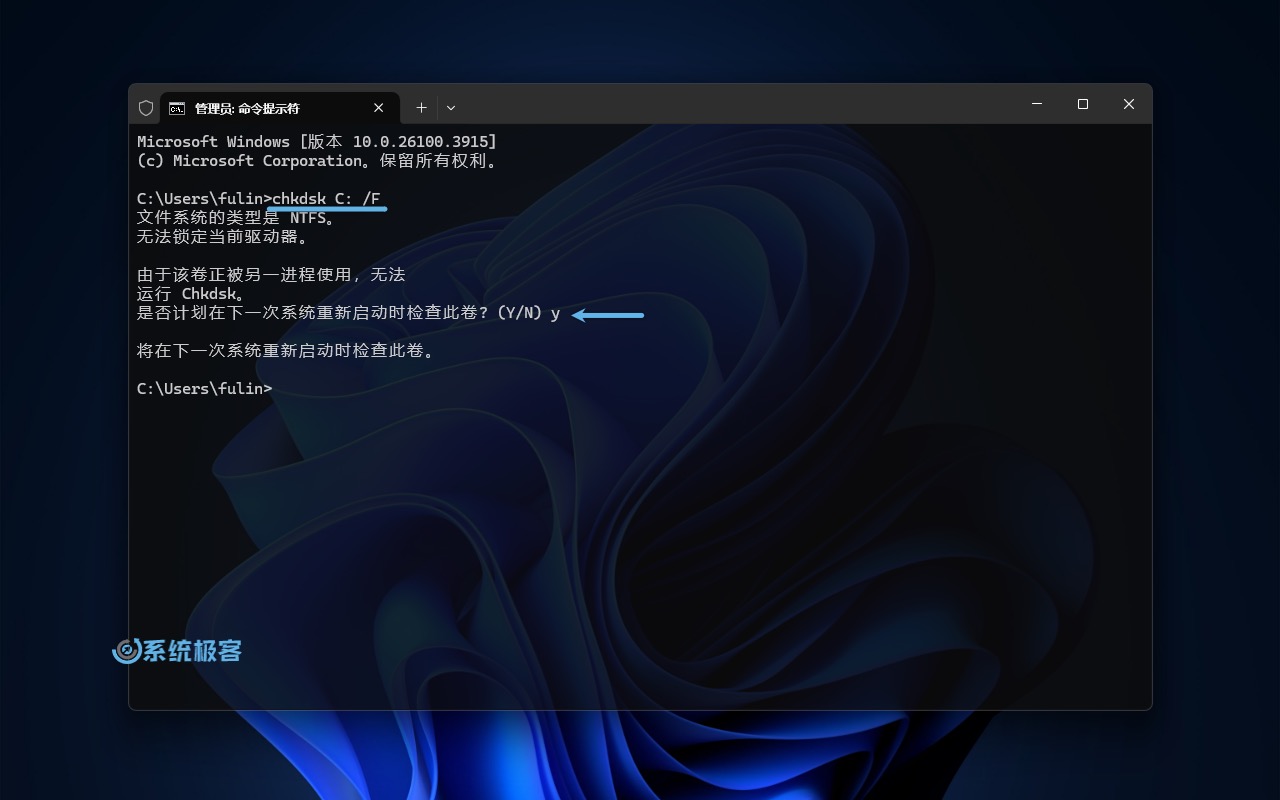This screenshot has height=800, width=1280.
Task: Click the line '由于该卷正被另一进程使用，无法'
Action: [x=271, y=275]
